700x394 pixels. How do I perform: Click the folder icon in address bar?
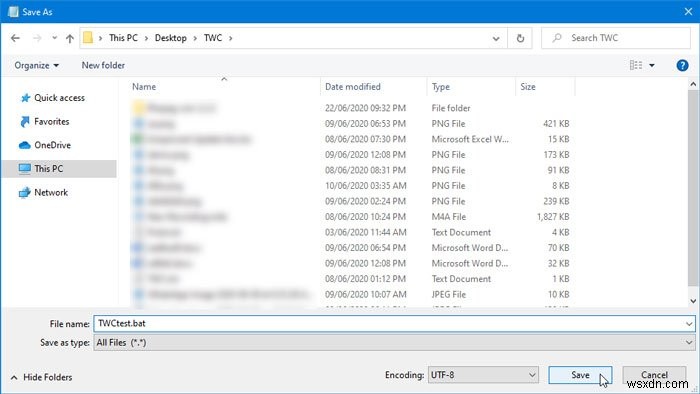pyautogui.click(x=88, y=38)
